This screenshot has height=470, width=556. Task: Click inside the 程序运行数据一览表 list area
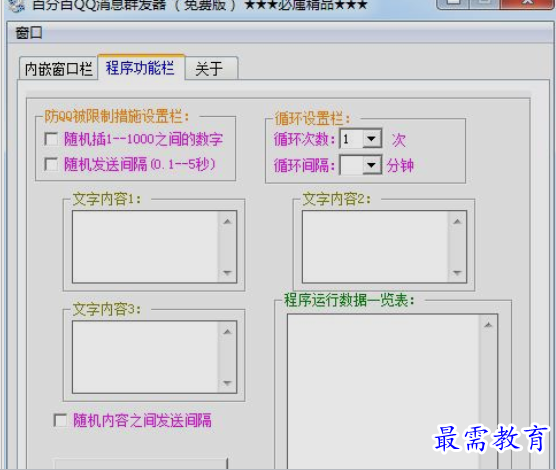(383, 390)
